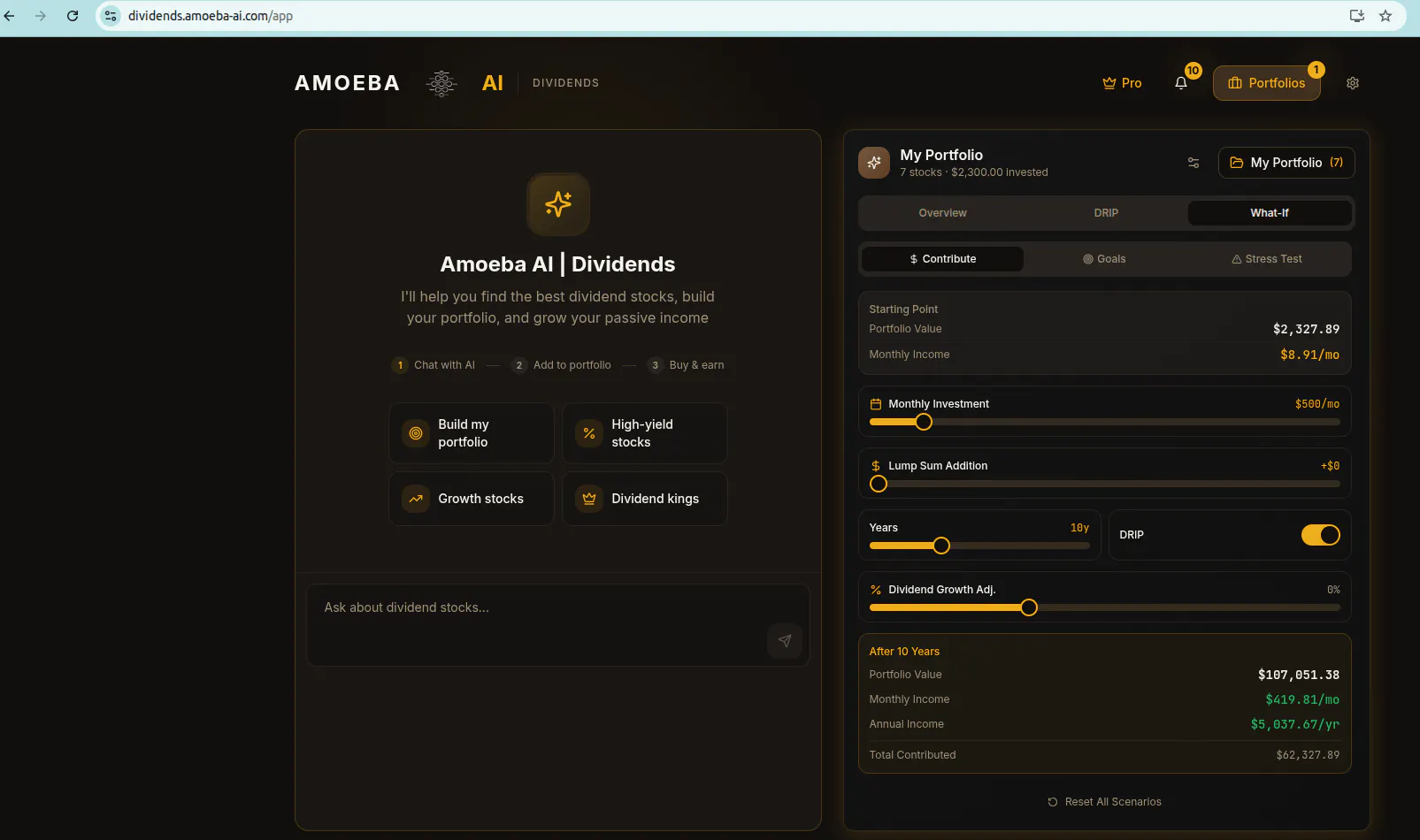Click the crown icon on Dividend kings
Viewport: 1420px width, 840px height.
[x=589, y=499]
